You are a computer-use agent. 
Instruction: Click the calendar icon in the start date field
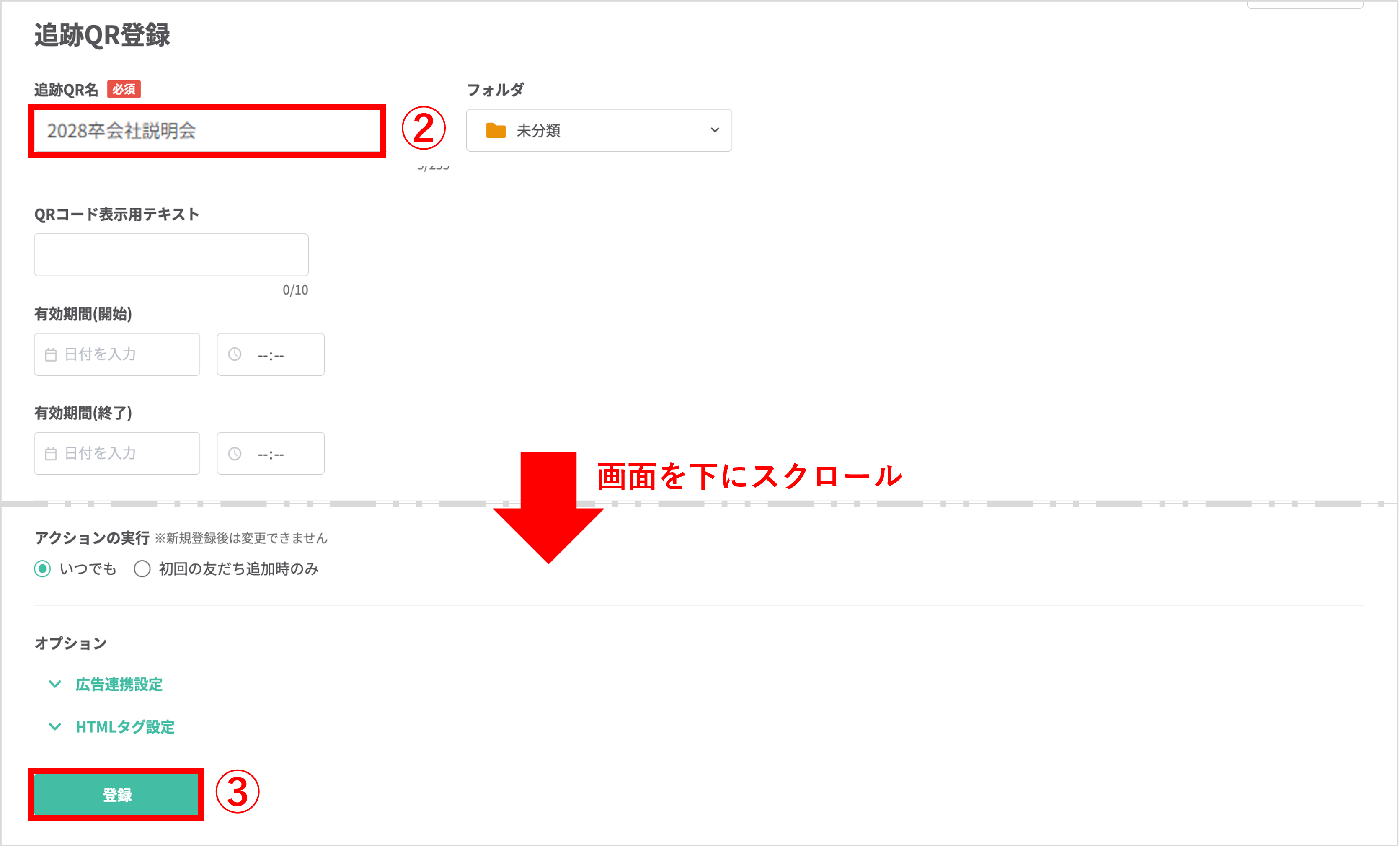click(51, 354)
